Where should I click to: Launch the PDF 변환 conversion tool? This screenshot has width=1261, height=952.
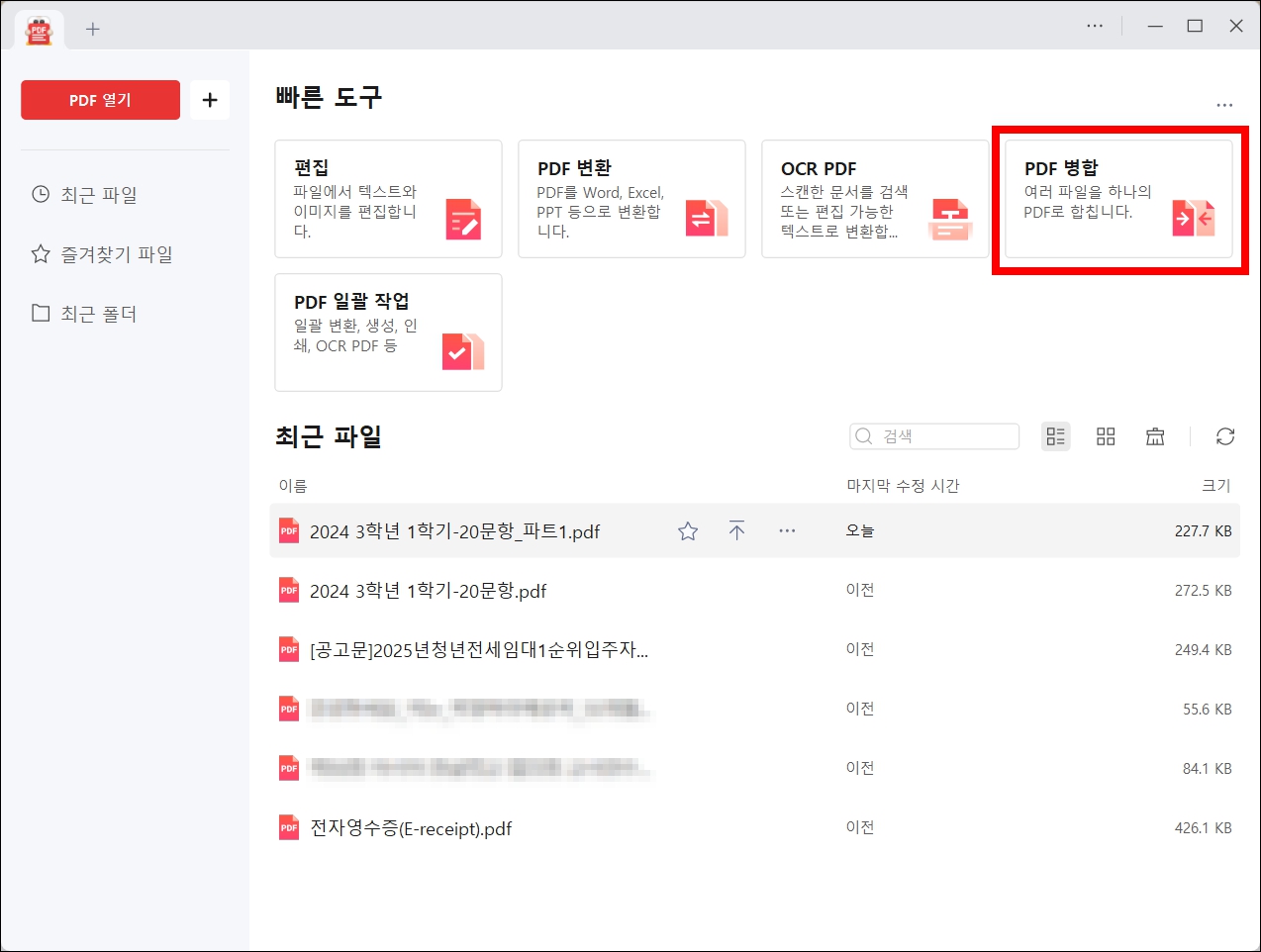(x=631, y=198)
